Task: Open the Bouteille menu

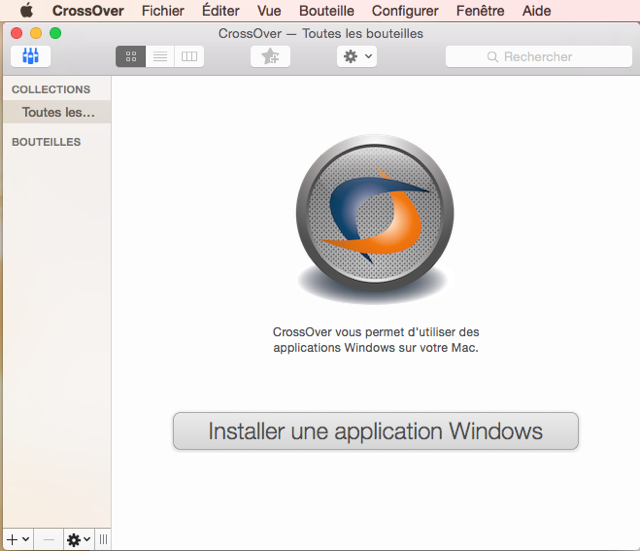Action: tap(327, 11)
